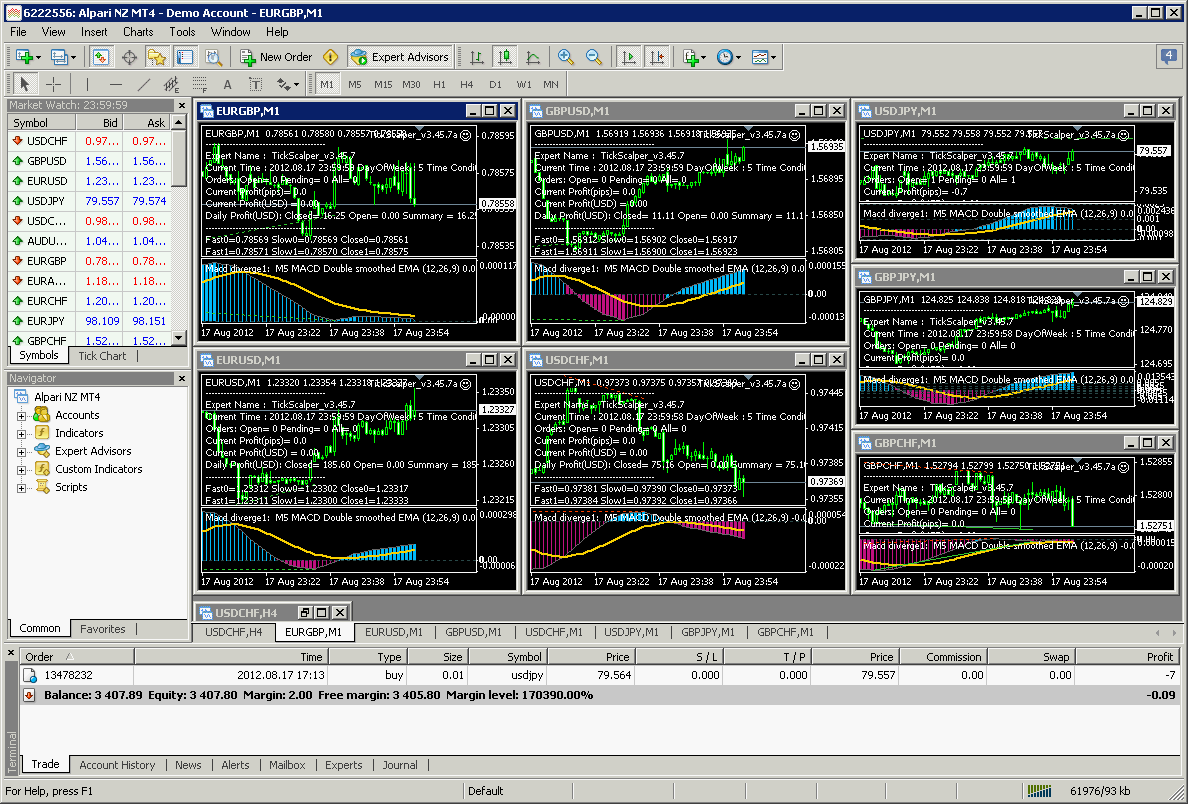
Task: Select the draw trendline tool
Action: (x=144, y=84)
